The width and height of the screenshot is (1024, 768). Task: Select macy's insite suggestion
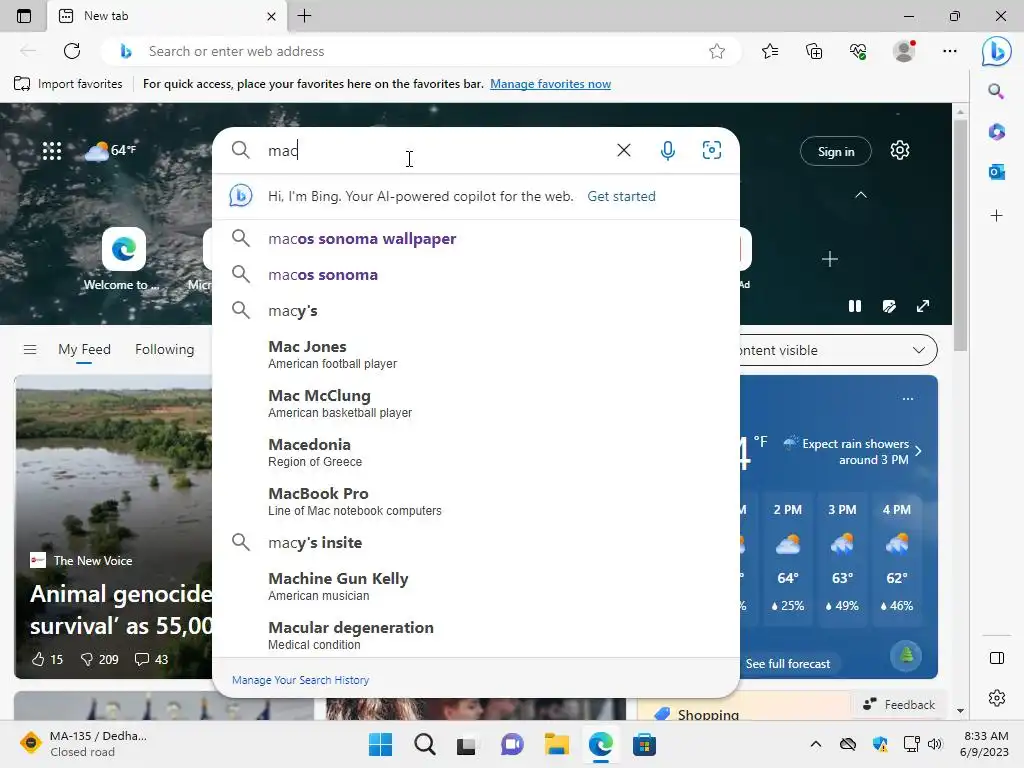[475, 543]
